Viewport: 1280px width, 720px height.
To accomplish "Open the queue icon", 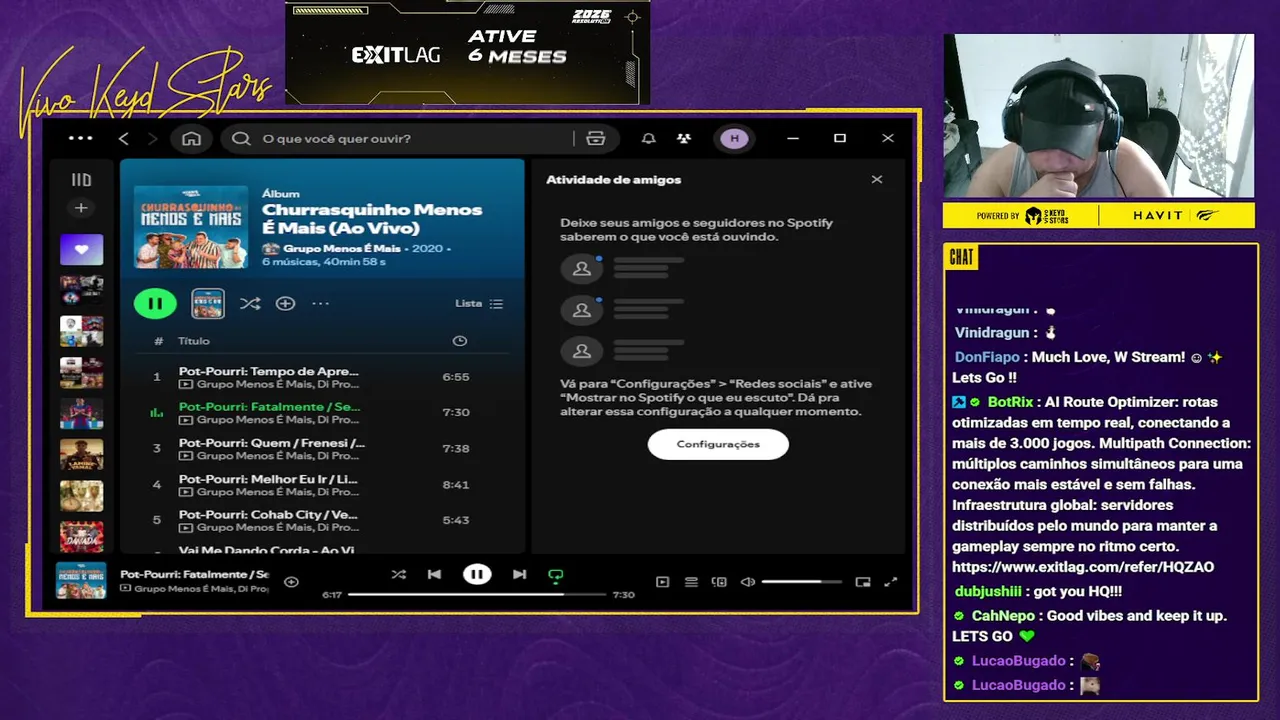I will 691,582.
